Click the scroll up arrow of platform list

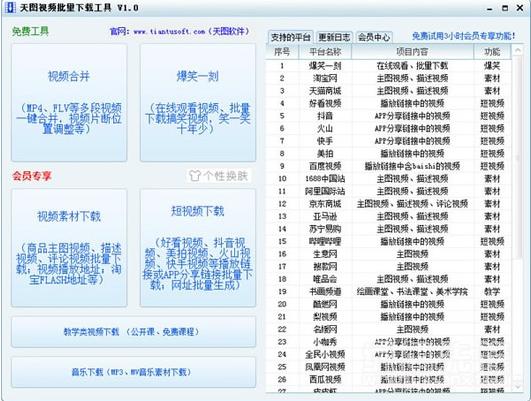coord(517,50)
